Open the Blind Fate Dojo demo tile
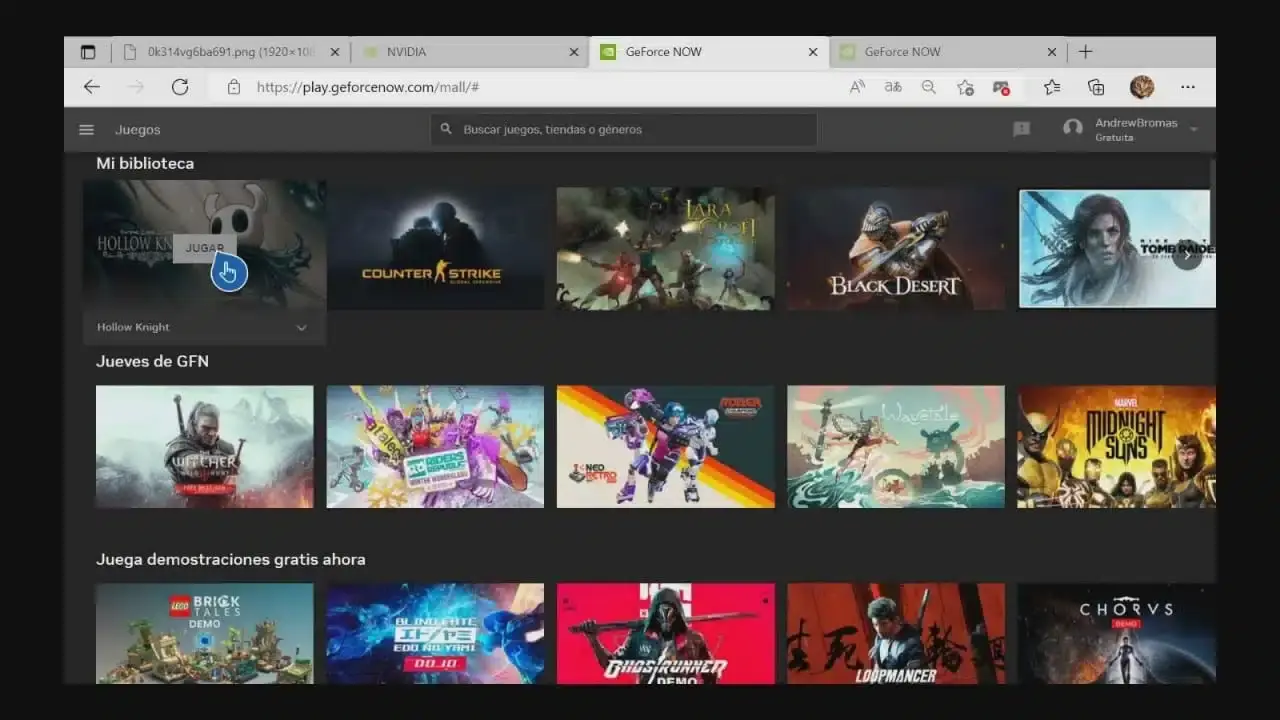 tap(435, 634)
